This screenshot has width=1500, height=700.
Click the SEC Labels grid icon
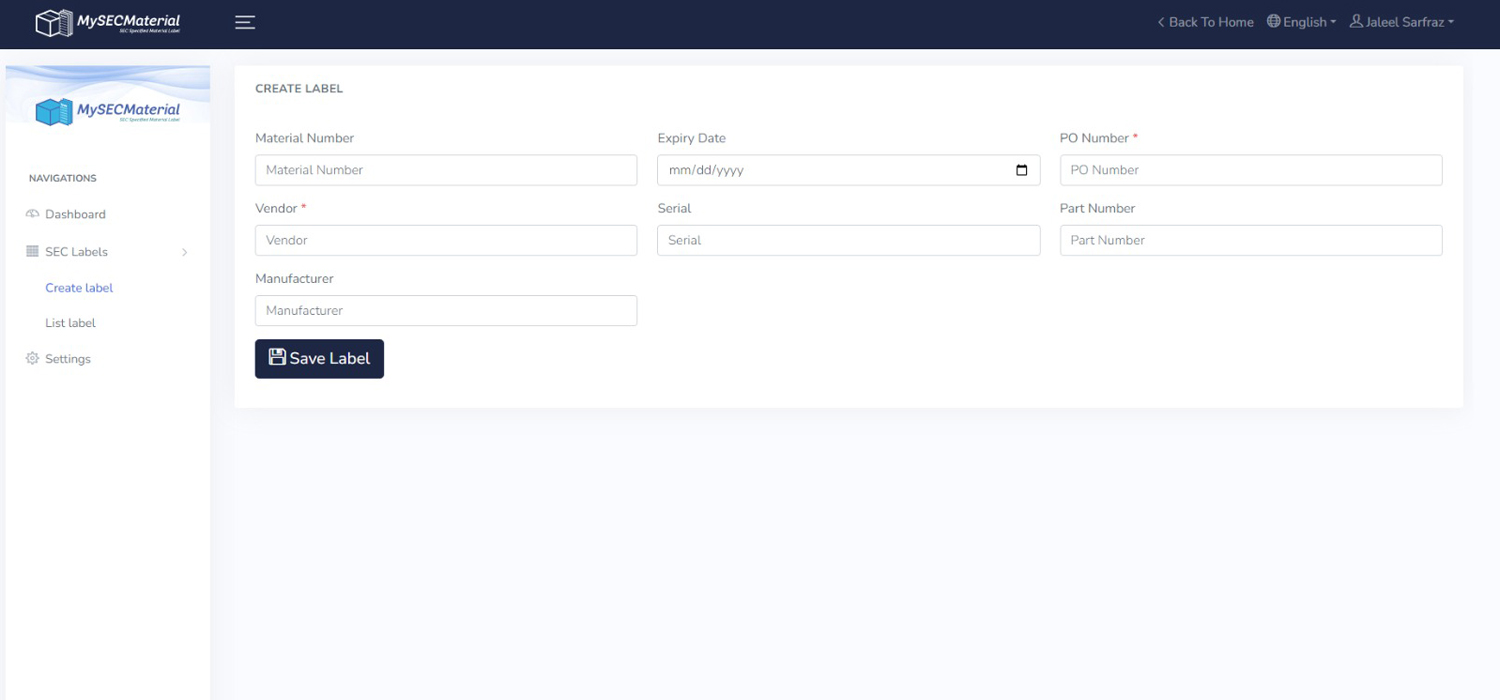click(32, 252)
